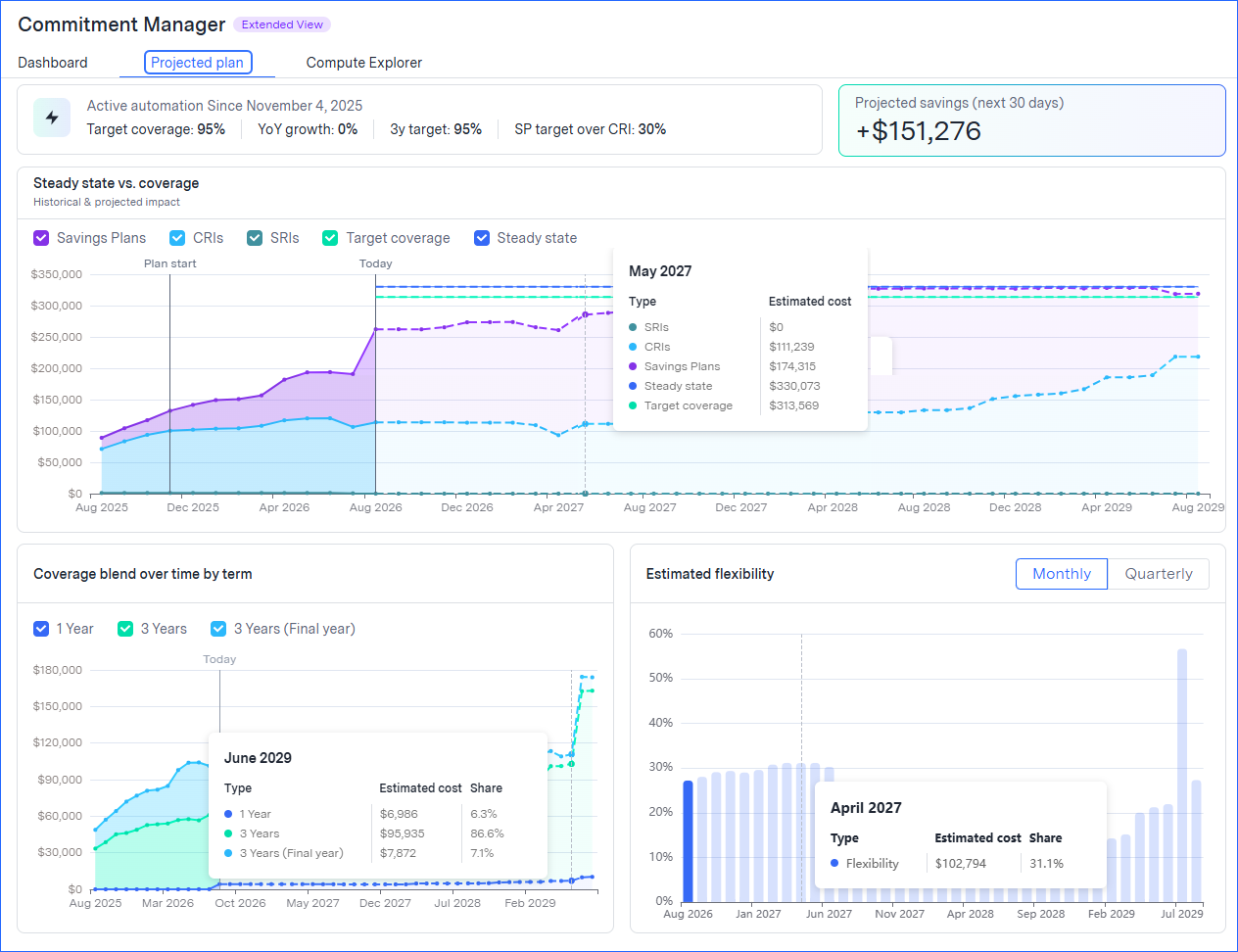Uncheck the Savings Plans checkbox
Screen dimensions: 1238x952
(x=41, y=238)
